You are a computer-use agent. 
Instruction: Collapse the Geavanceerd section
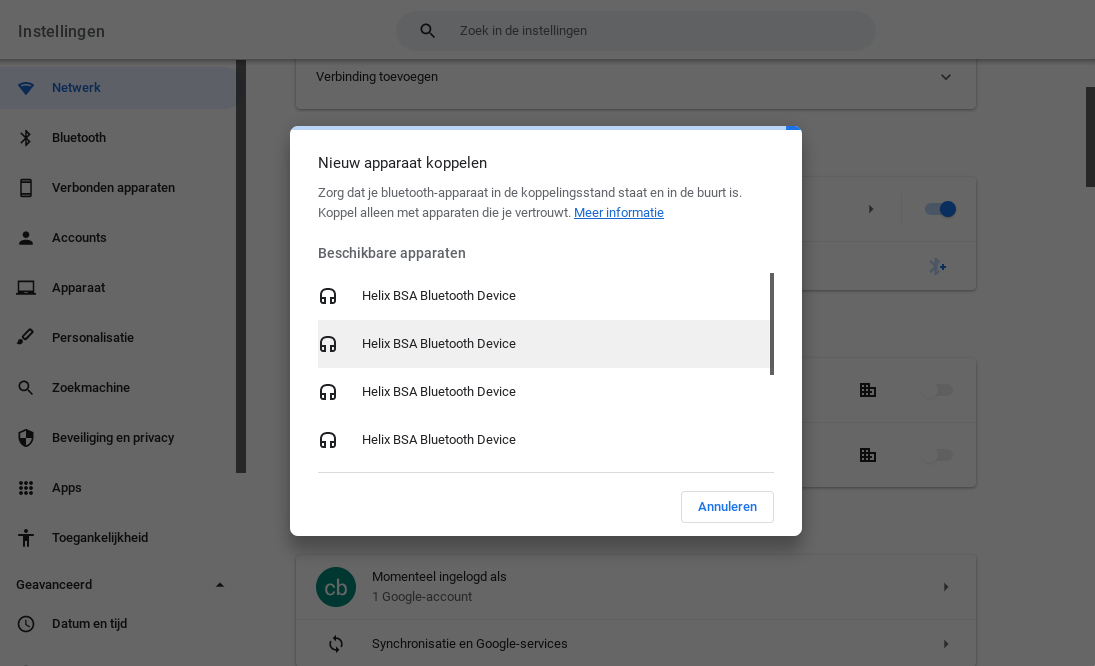click(x=220, y=585)
